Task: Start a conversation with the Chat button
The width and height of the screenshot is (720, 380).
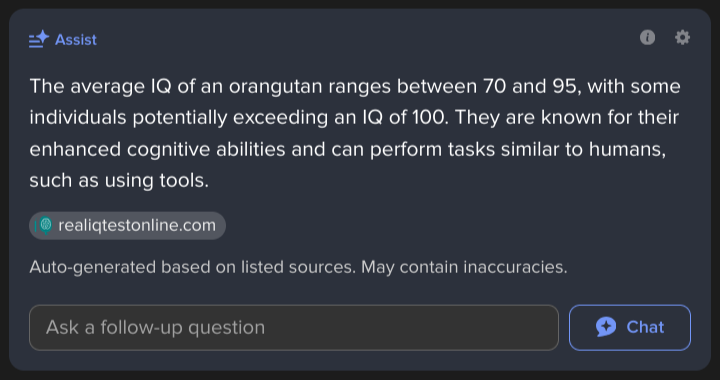Action: click(630, 328)
